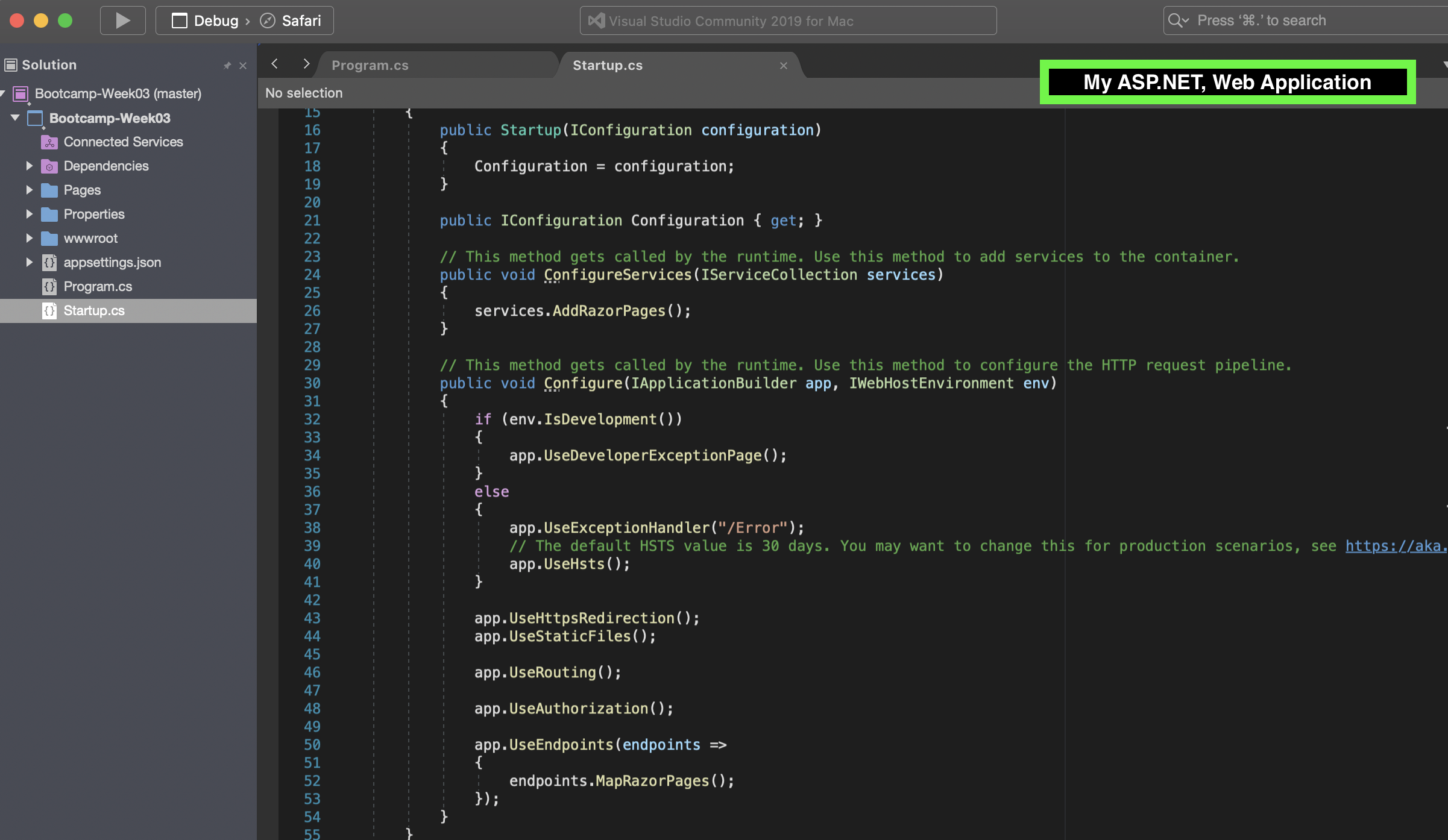Open the Debug configuration selector
Viewport: 1448px width, 840px height.
[206, 20]
